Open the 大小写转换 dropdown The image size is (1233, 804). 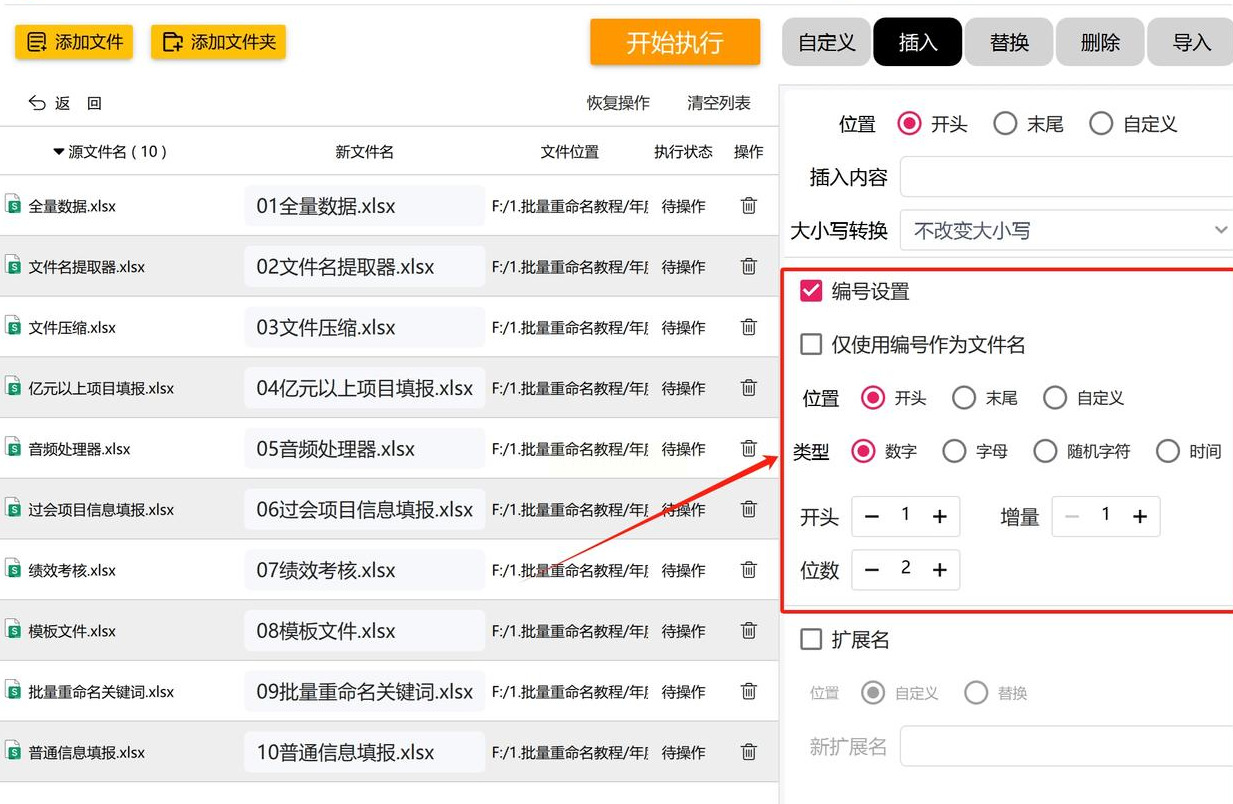[x=1065, y=231]
